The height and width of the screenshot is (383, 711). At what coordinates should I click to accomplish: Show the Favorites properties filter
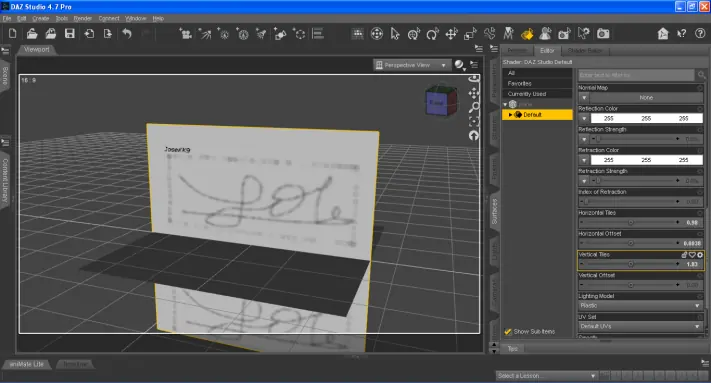point(537,83)
